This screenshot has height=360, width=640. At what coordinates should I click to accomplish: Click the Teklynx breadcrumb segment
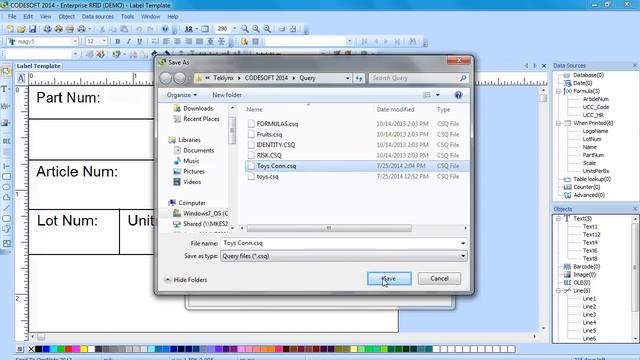[223, 78]
